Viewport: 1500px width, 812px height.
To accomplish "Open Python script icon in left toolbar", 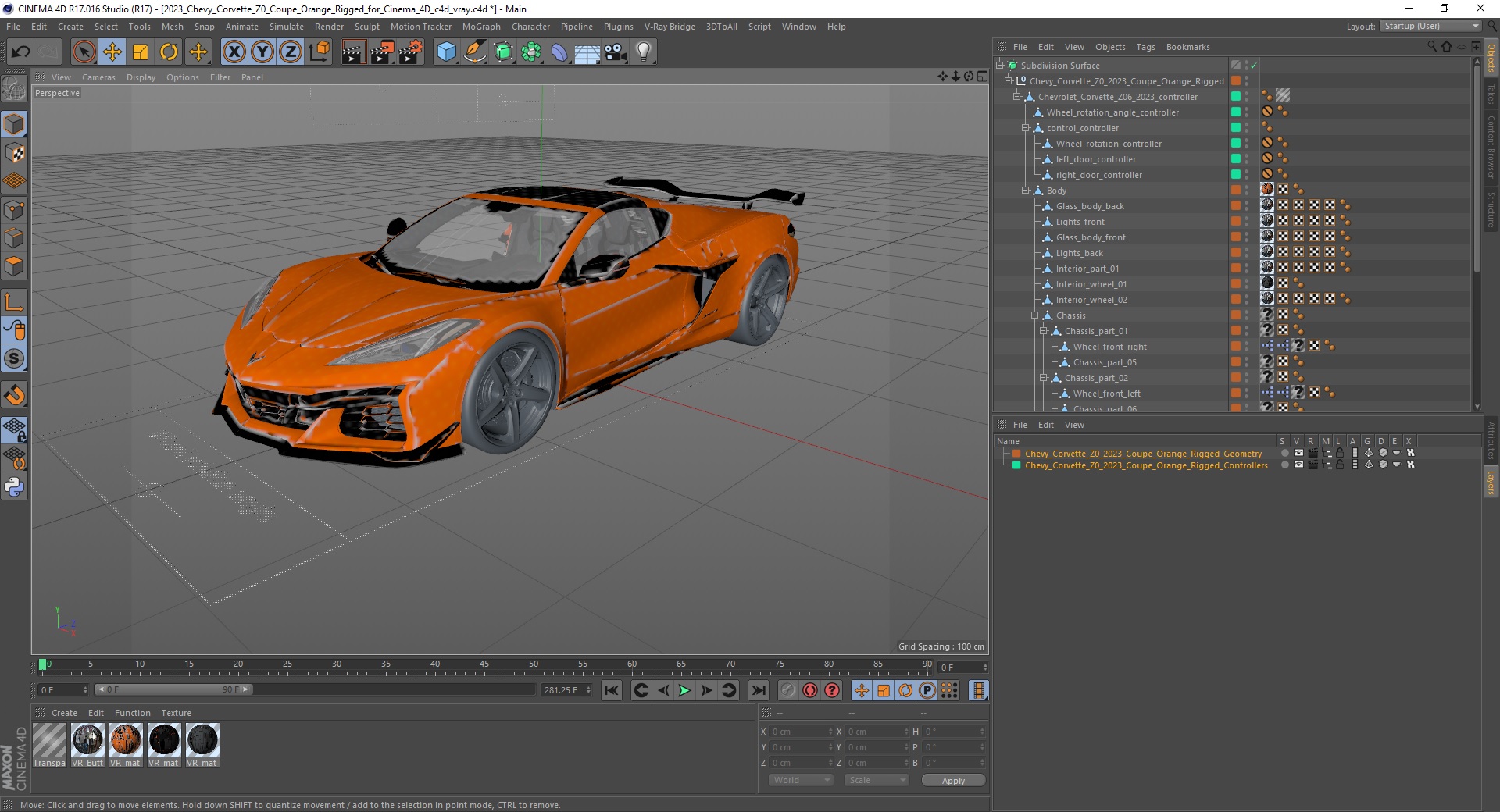I will tap(14, 487).
